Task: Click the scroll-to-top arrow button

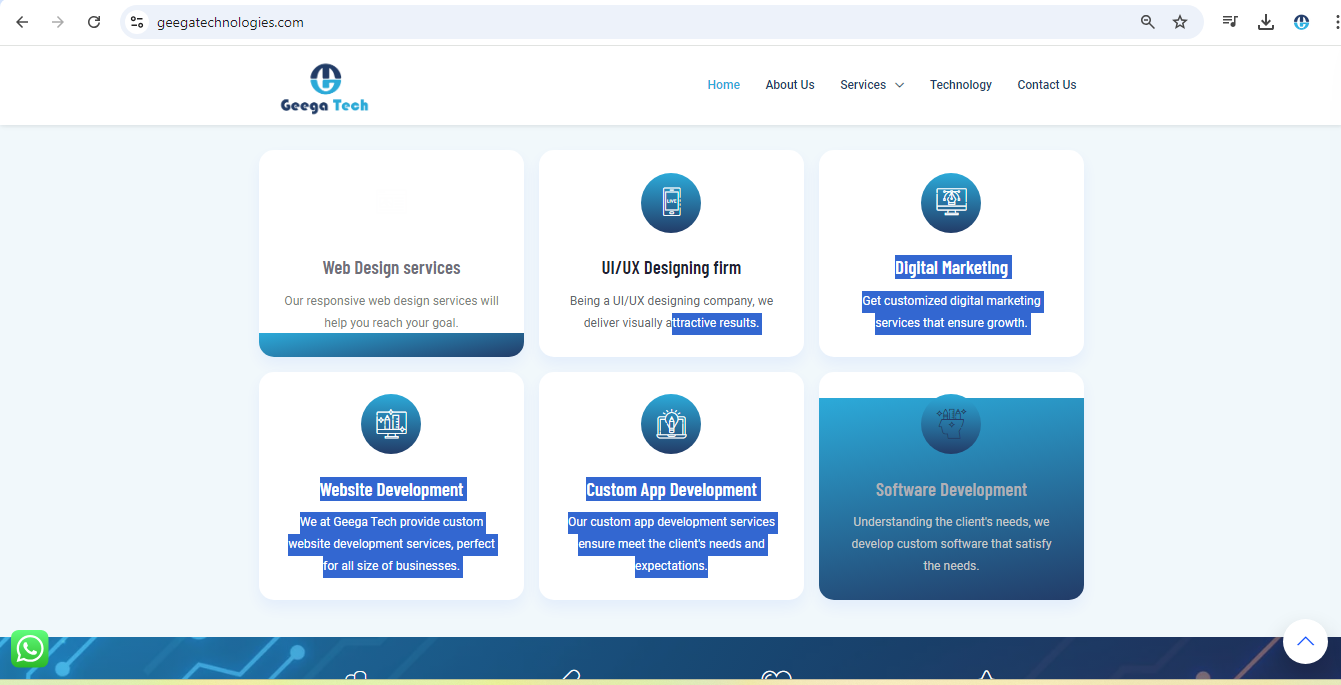Action: click(1305, 642)
